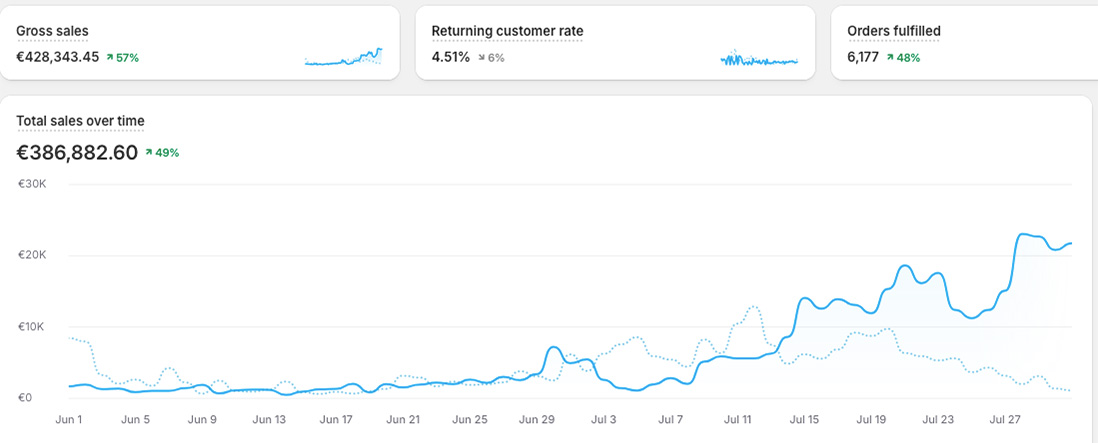Click the 4.51% returning customer value
Image resolution: width=1098 pixels, height=443 pixels.
(450, 57)
